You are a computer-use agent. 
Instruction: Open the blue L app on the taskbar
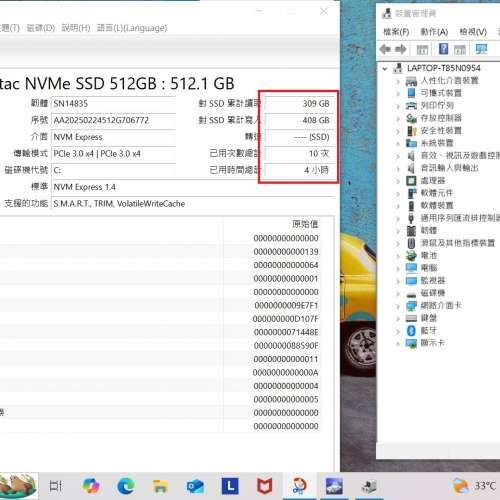pyautogui.click(x=230, y=486)
